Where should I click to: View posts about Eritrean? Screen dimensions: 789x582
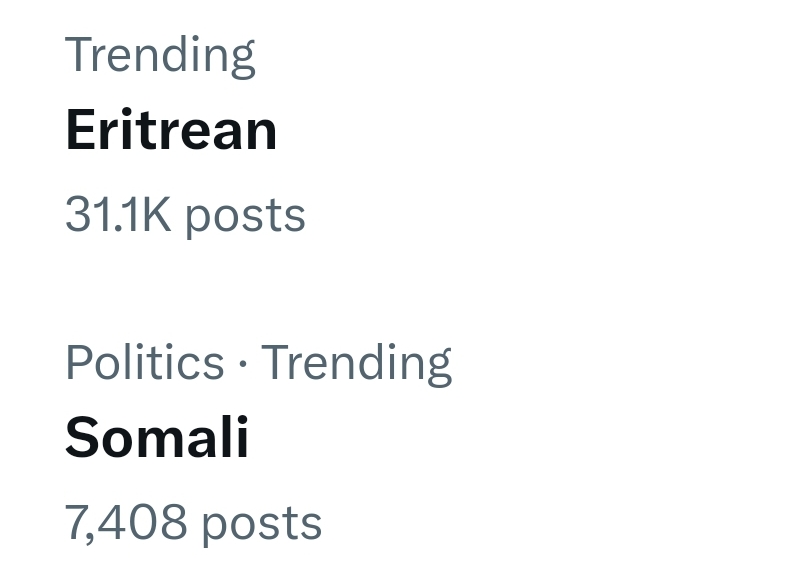tap(171, 131)
